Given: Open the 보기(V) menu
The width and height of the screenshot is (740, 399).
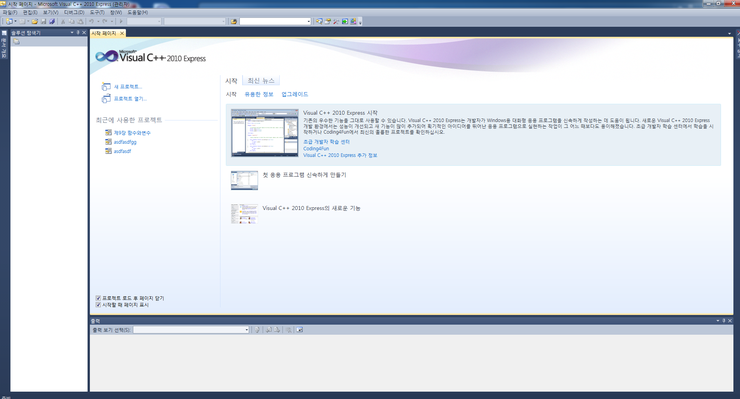Looking at the screenshot, I should [50, 12].
